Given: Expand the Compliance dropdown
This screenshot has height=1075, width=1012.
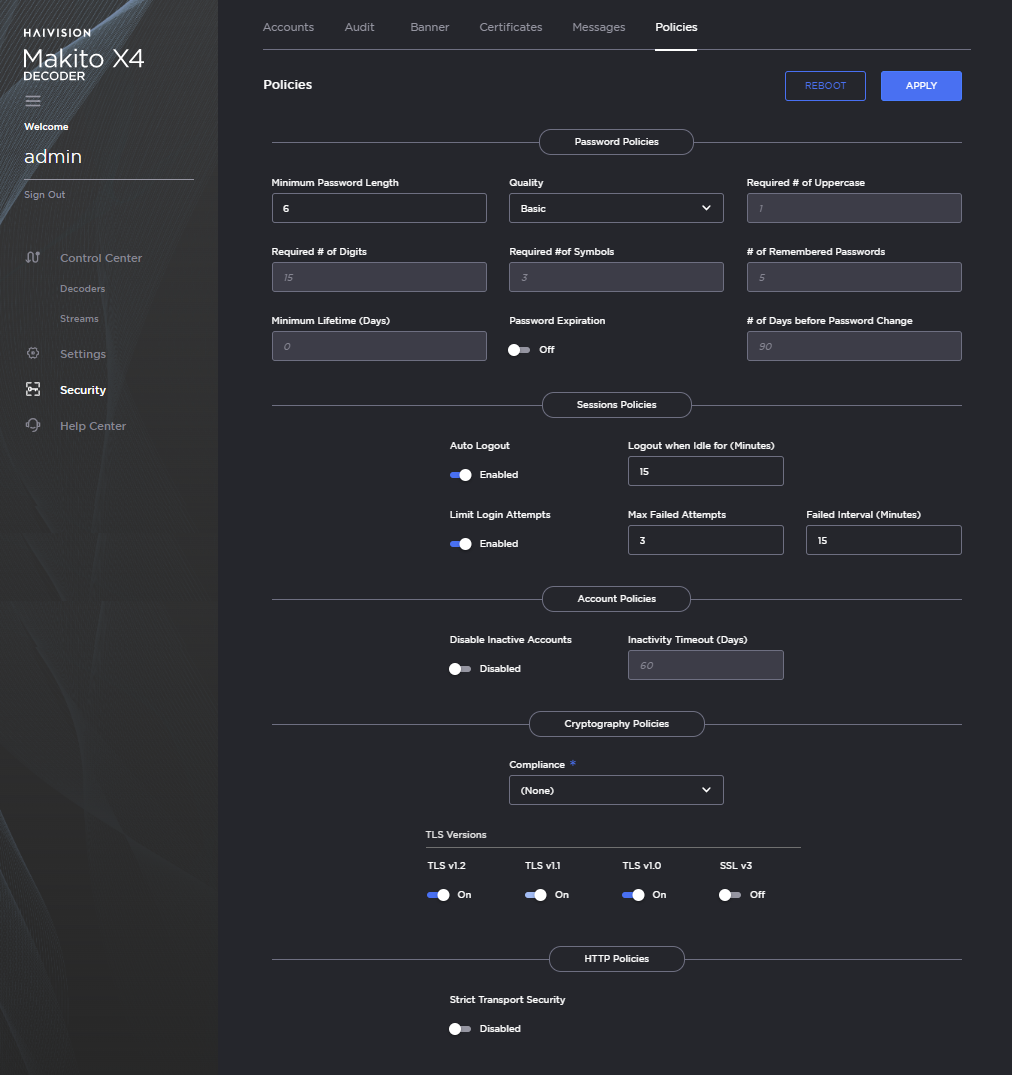Looking at the screenshot, I should (x=616, y=790).
